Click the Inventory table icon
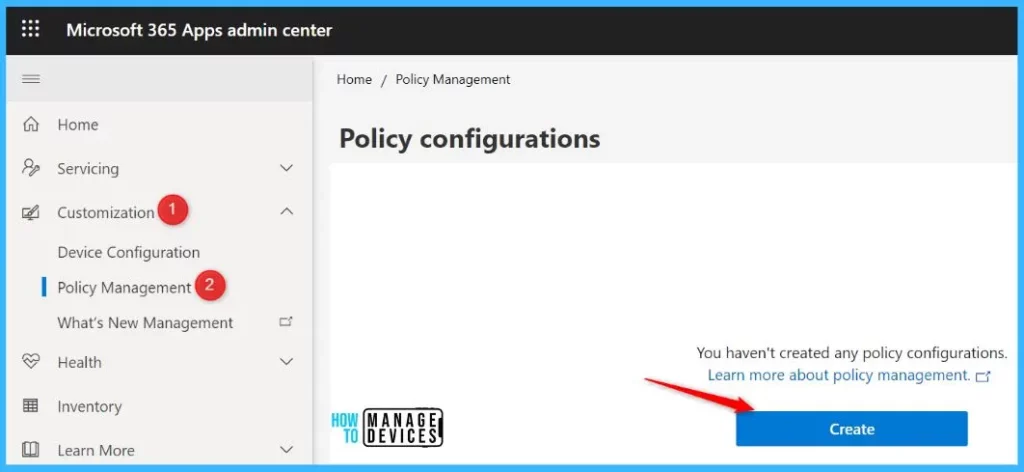The image size is (1024, 472). [x=31, y=405]
